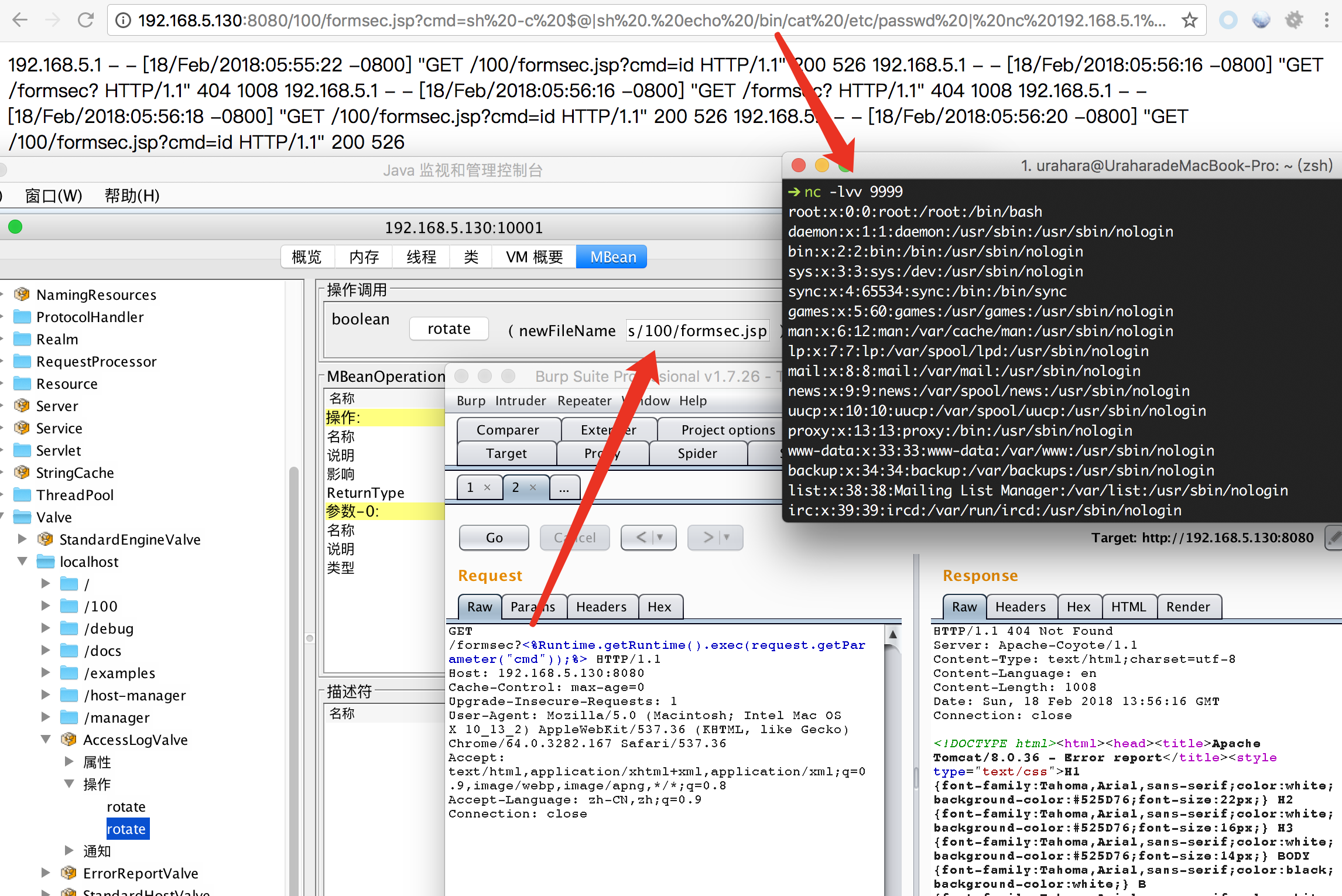
Task: Collapse the AccessLogValve node
Action: click(46, 739)
